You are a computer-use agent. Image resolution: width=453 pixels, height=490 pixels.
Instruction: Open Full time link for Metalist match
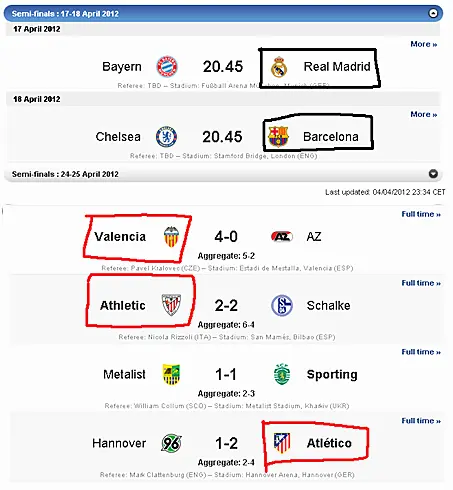tap(421, 352)
